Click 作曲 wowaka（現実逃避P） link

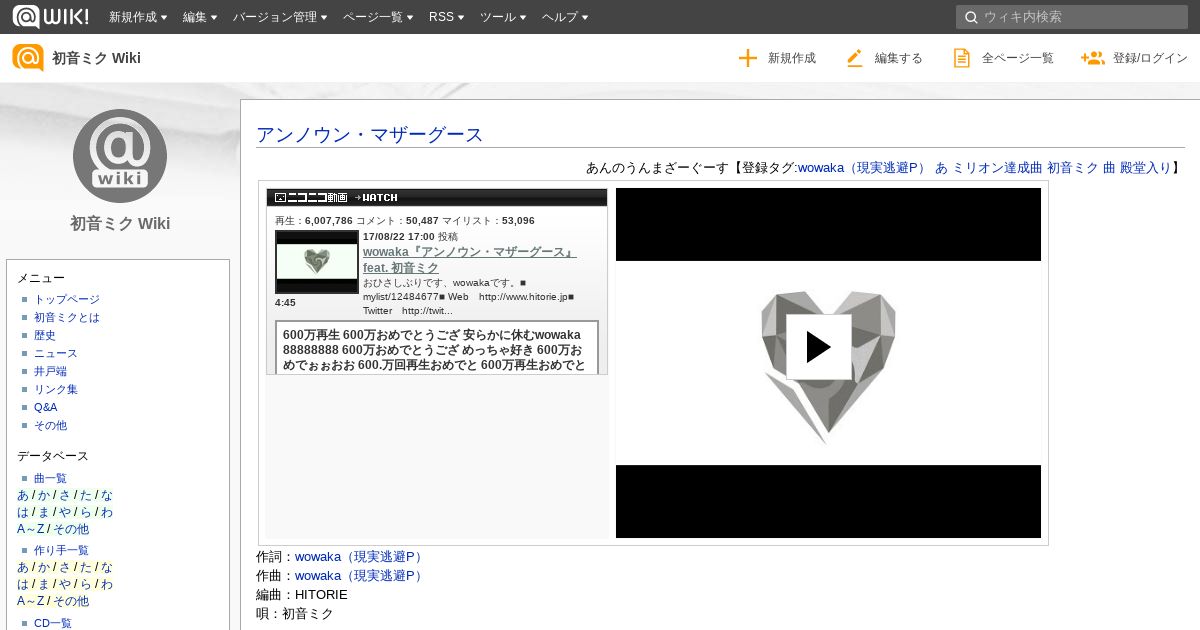(359, 576)
